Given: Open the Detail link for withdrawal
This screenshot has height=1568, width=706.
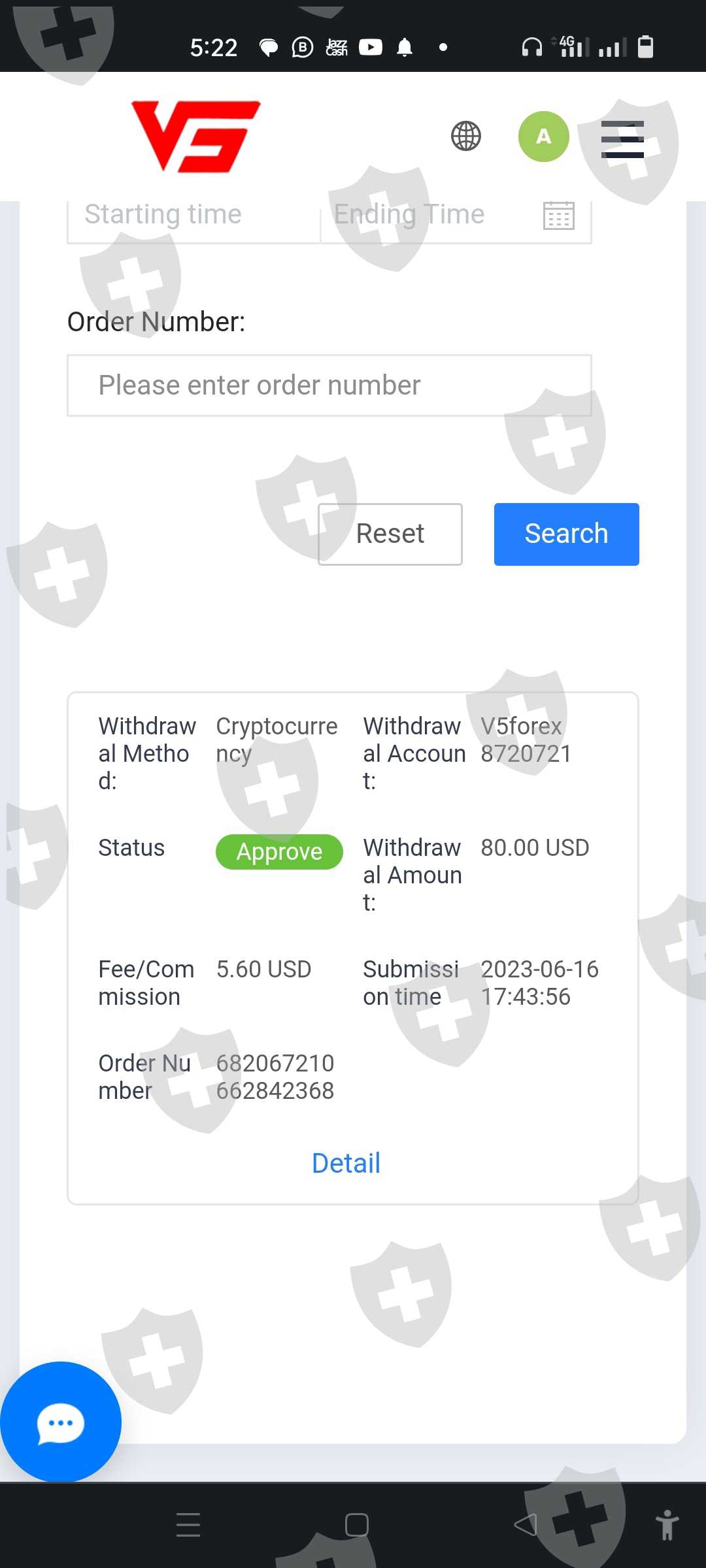Looking at the screenshot, I should pyautogui.click(x=346, y=1163).
